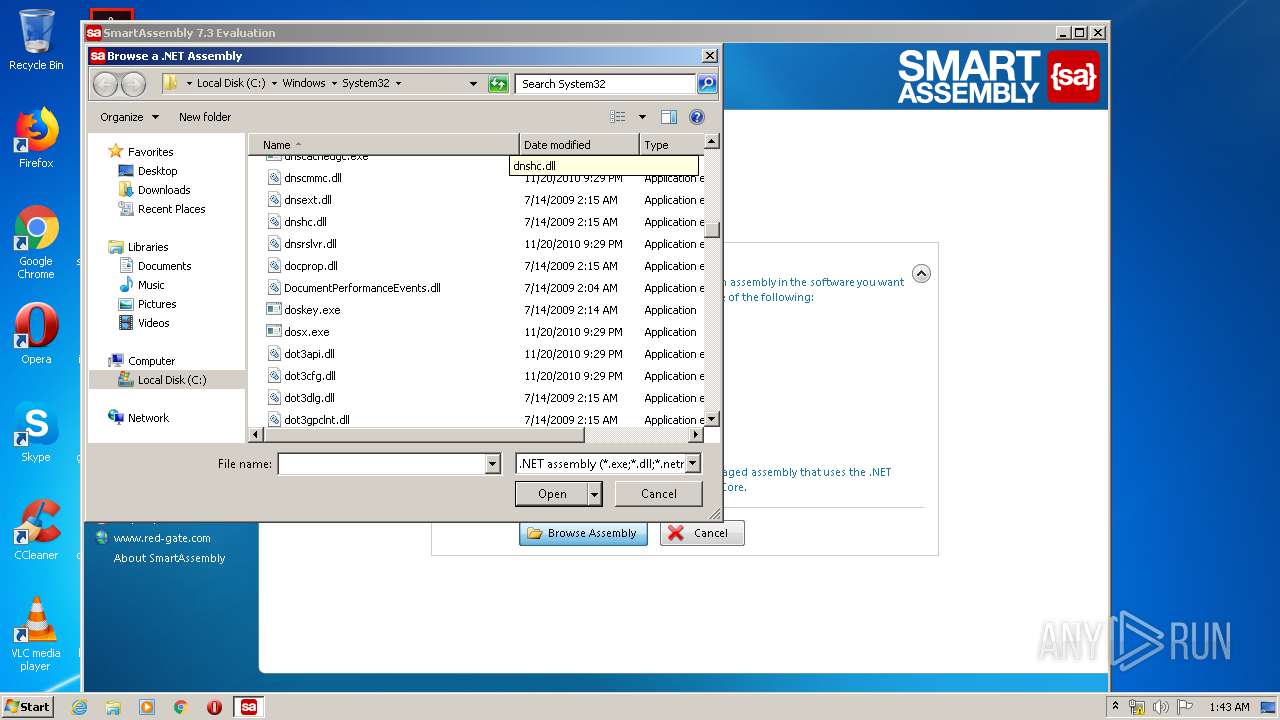
Task: Click Chrome icon in the taskbar
Action: point(181,707)
